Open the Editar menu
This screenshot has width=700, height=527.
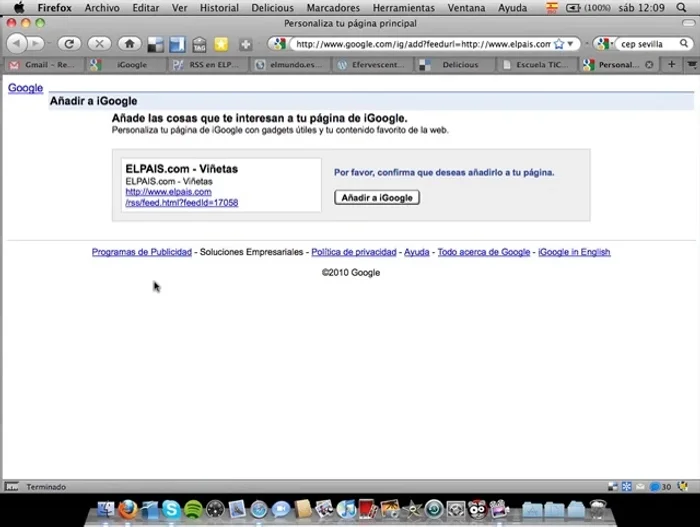point(146,8)
